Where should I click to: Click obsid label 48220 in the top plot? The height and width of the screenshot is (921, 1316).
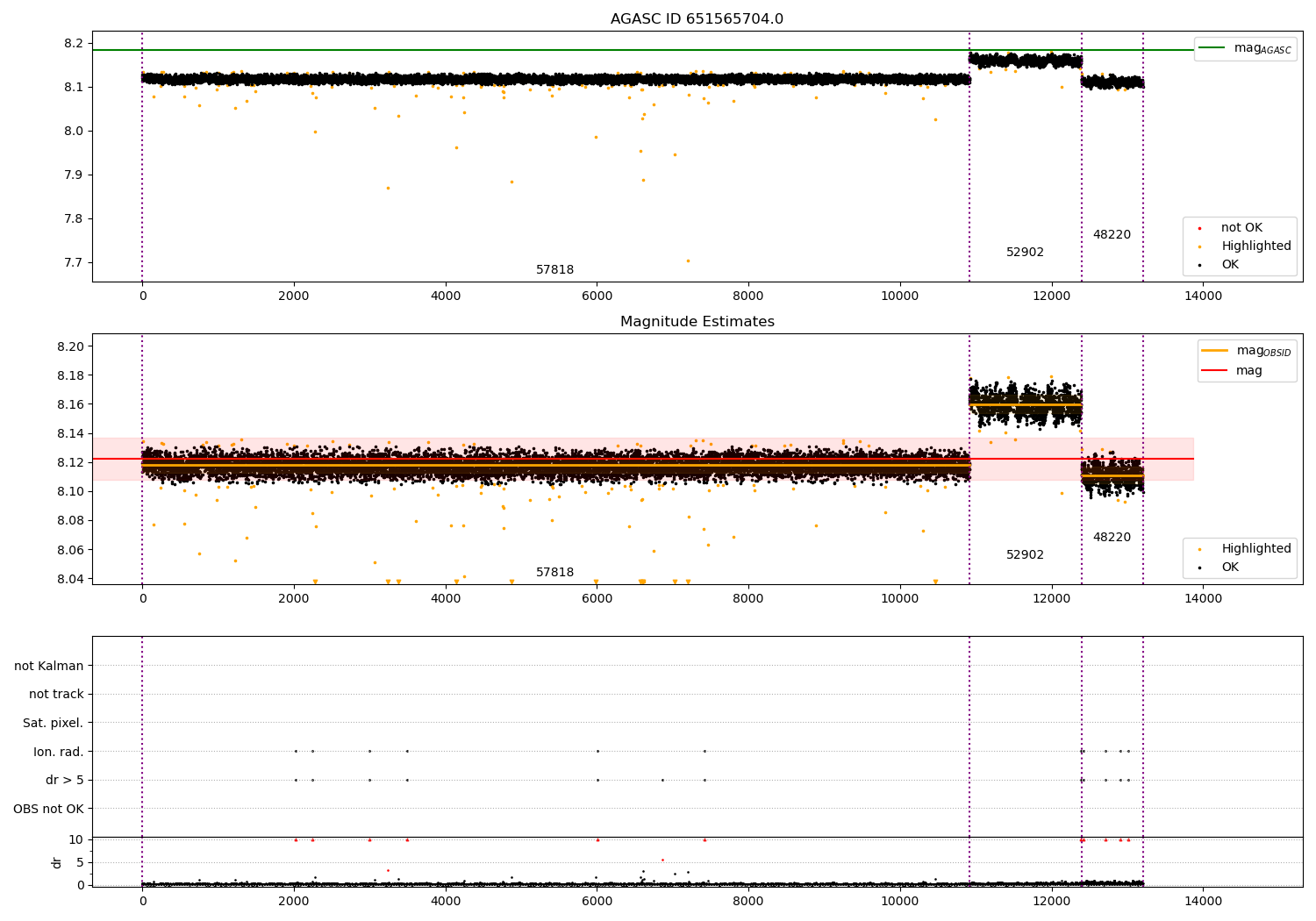click(1112, 235)
